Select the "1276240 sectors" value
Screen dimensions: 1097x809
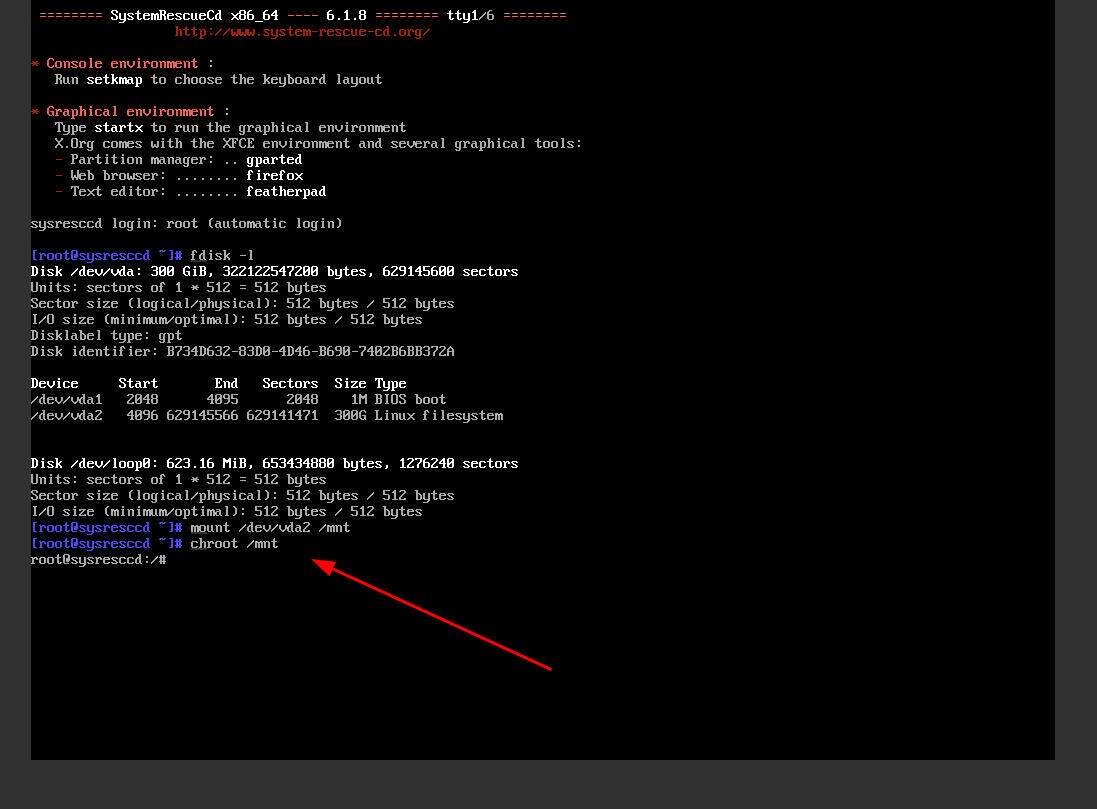click(x=458, y=464)
